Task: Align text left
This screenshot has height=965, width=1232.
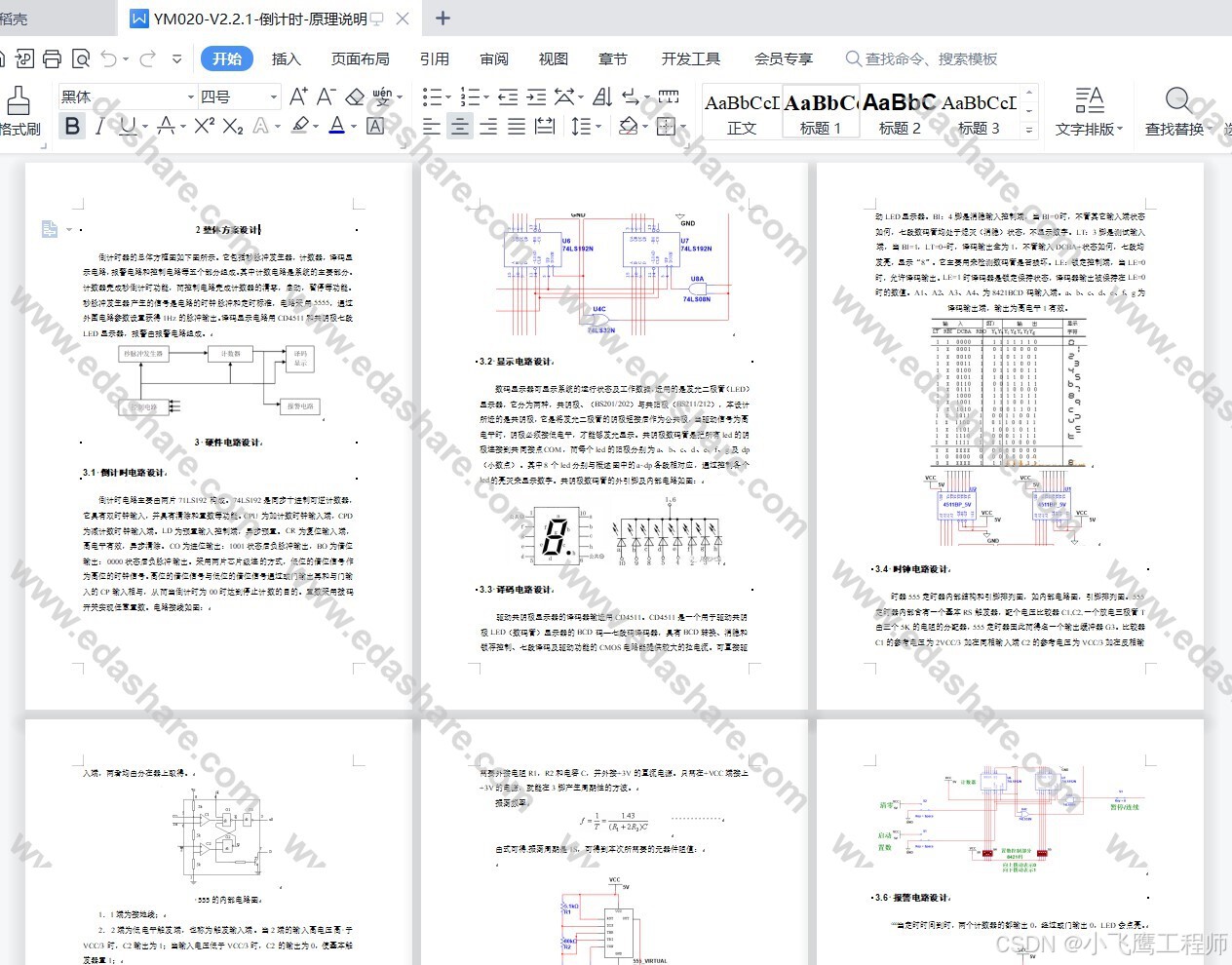Action: (x=432, y=126)
